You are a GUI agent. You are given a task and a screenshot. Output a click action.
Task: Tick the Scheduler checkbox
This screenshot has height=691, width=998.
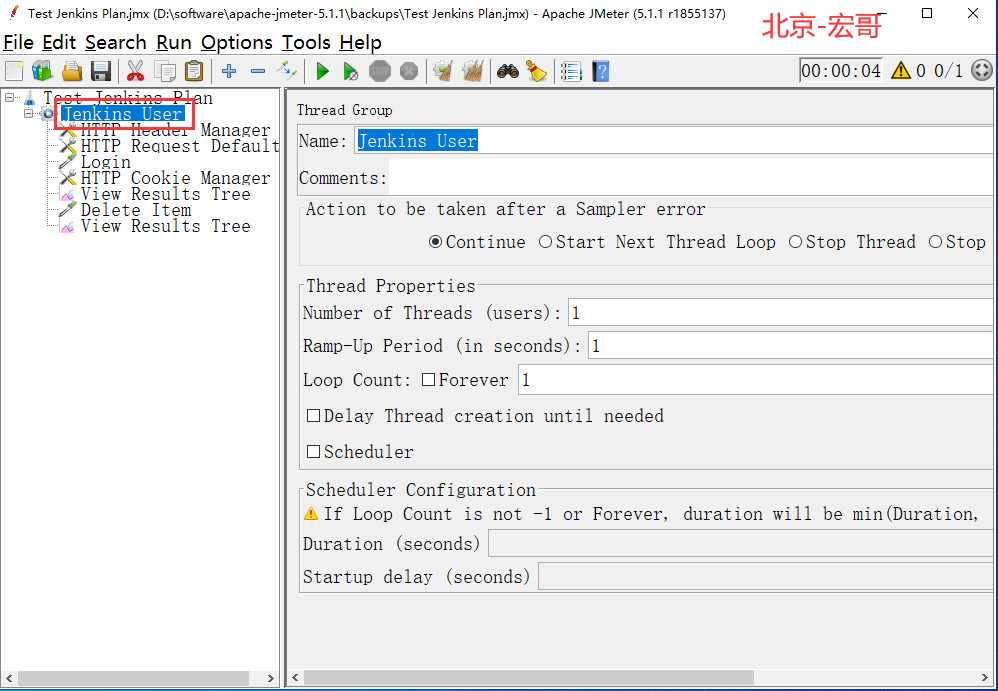click(313, 452)
